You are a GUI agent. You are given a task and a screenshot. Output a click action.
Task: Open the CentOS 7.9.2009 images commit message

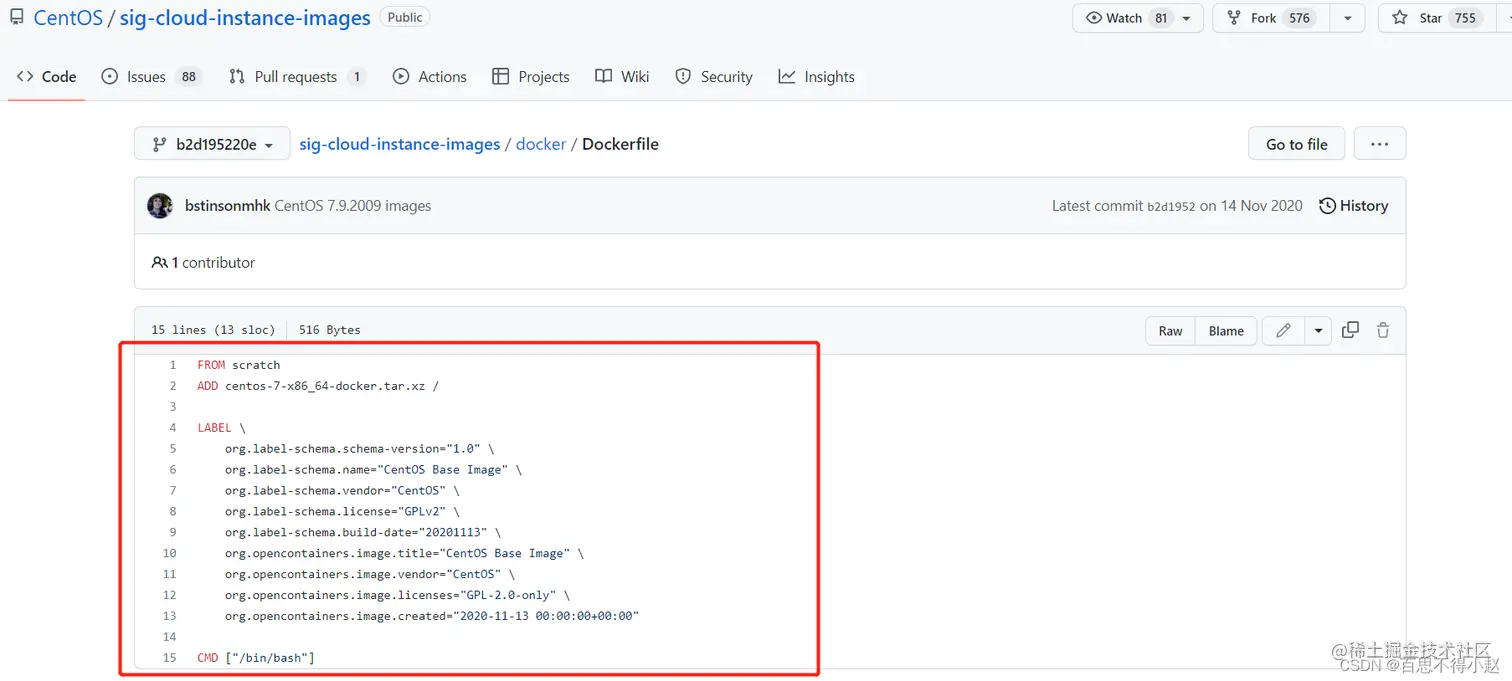tap(353, 206)
